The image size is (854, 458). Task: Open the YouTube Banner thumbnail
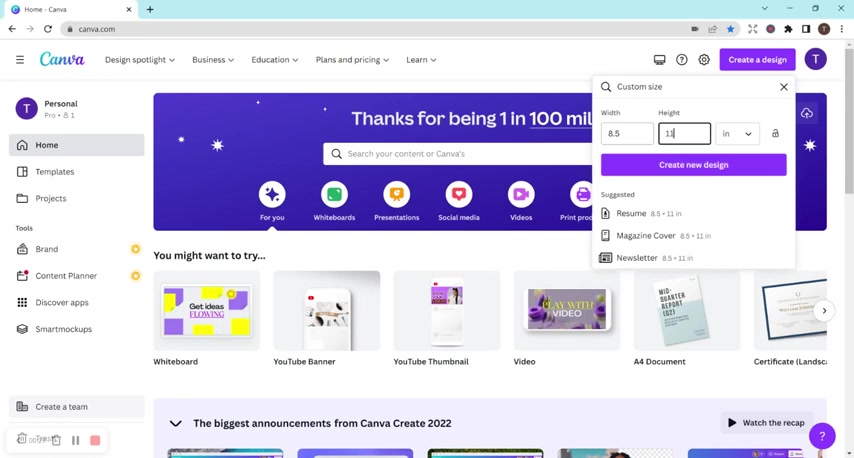click(x=327, y=310)
